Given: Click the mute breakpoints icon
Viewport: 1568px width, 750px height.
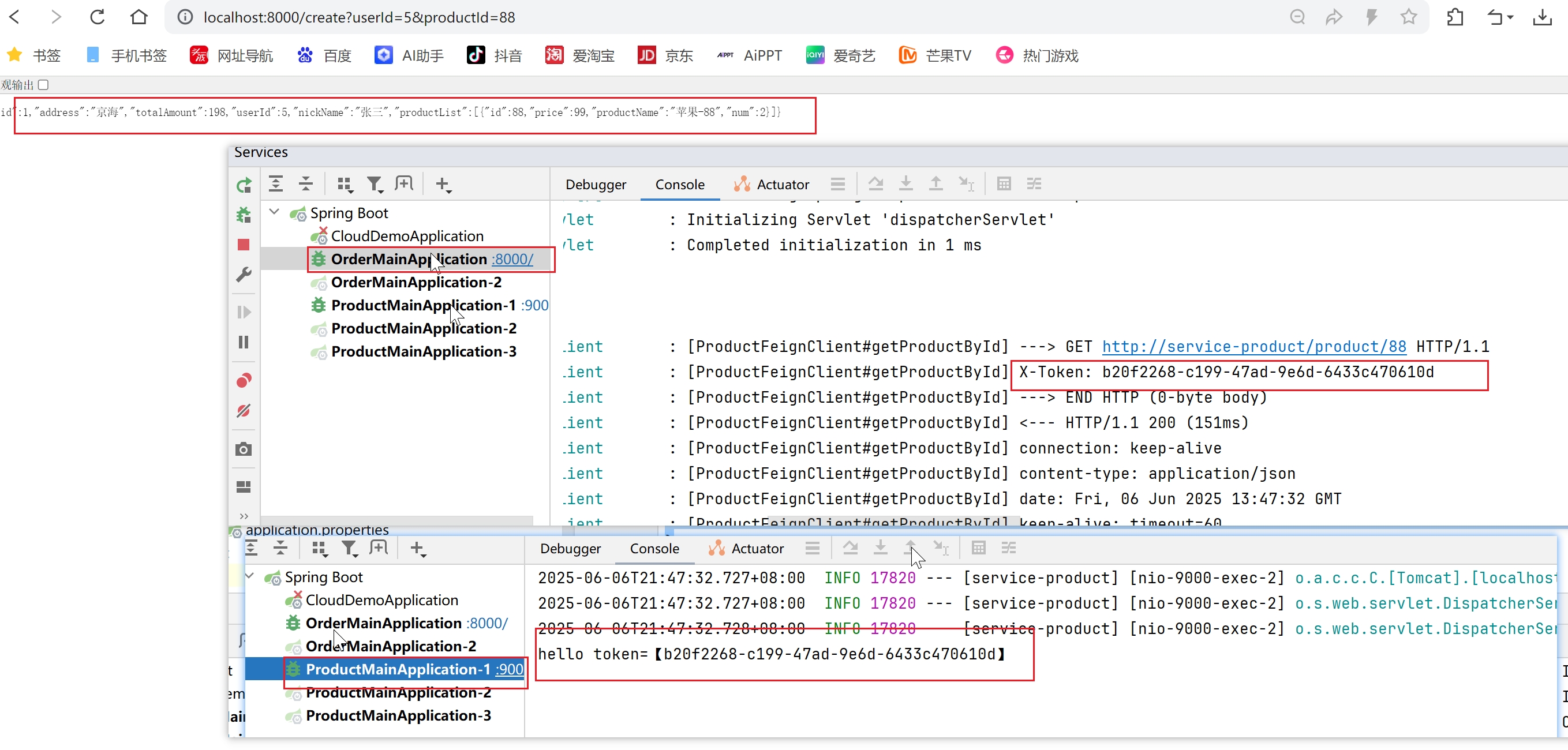Looking at the screenshot, I should tap(244, 411).
